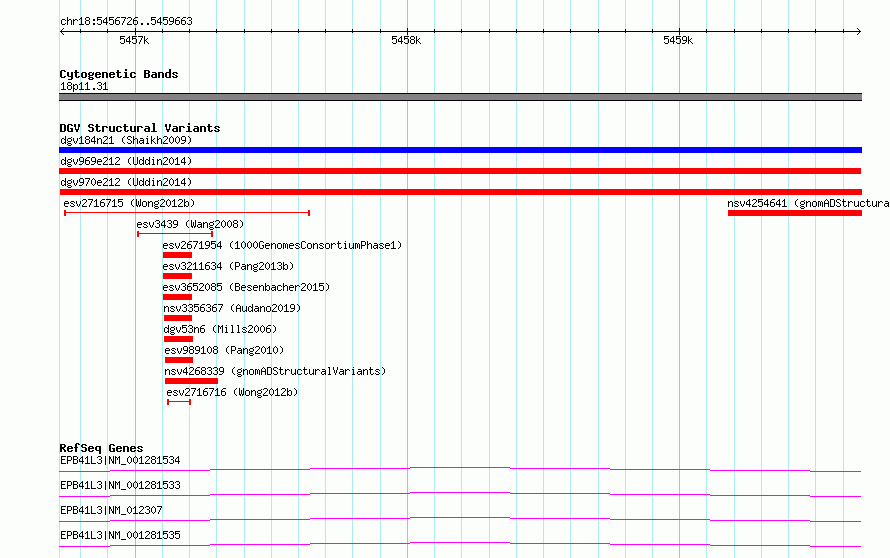Click the right arrow of the ruler

[x=859, y=32]
